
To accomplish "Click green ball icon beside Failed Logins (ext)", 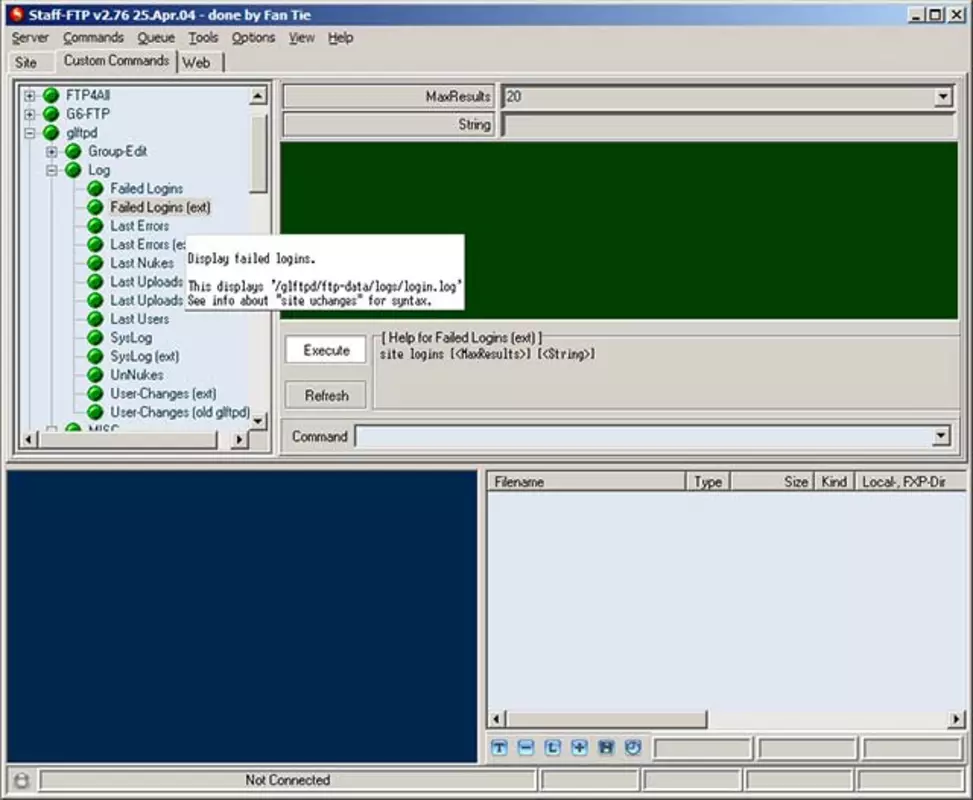I will (95, 207).
